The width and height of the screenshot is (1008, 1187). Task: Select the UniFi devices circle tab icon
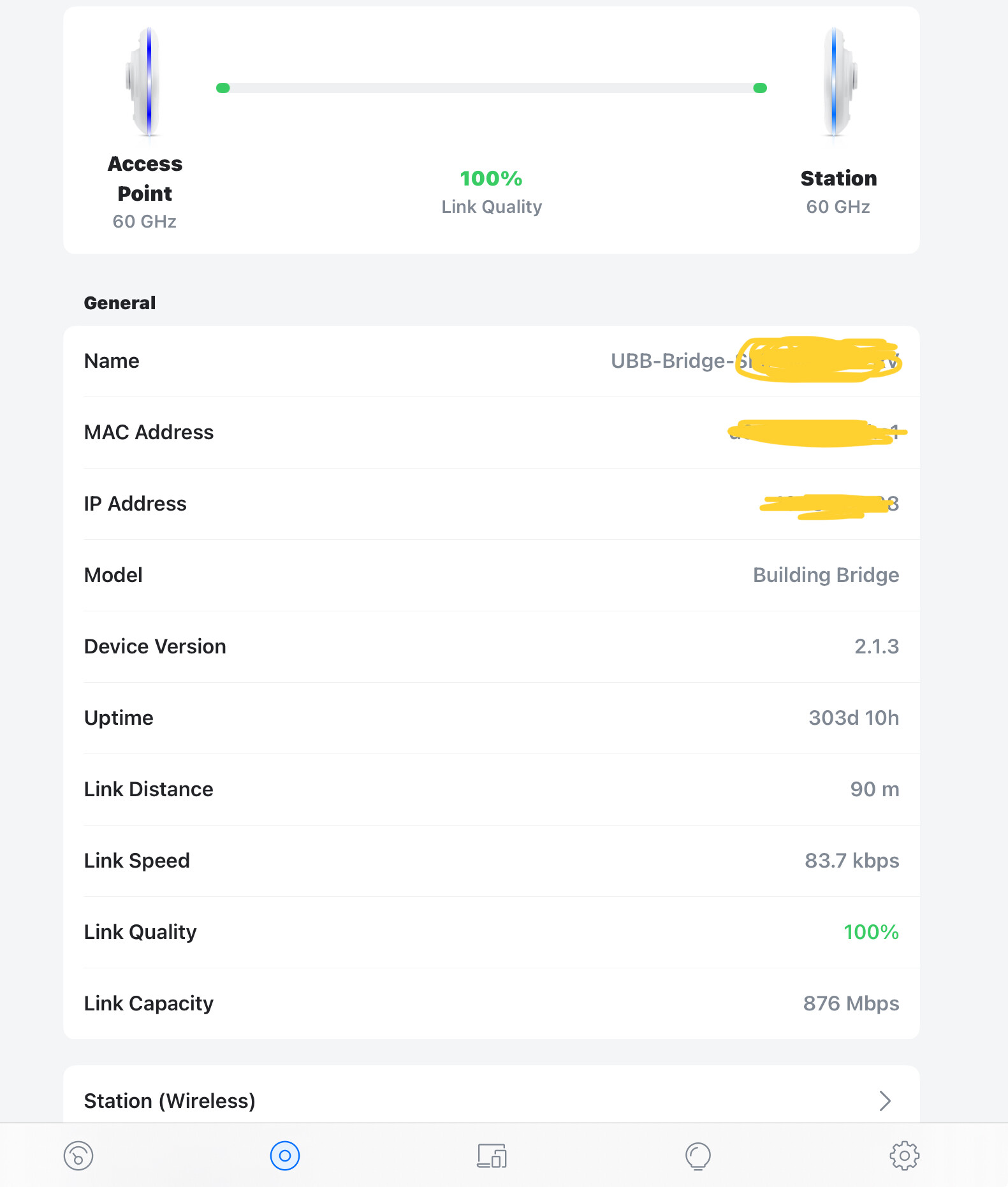pyautogui.click(x=284, y=1155)
